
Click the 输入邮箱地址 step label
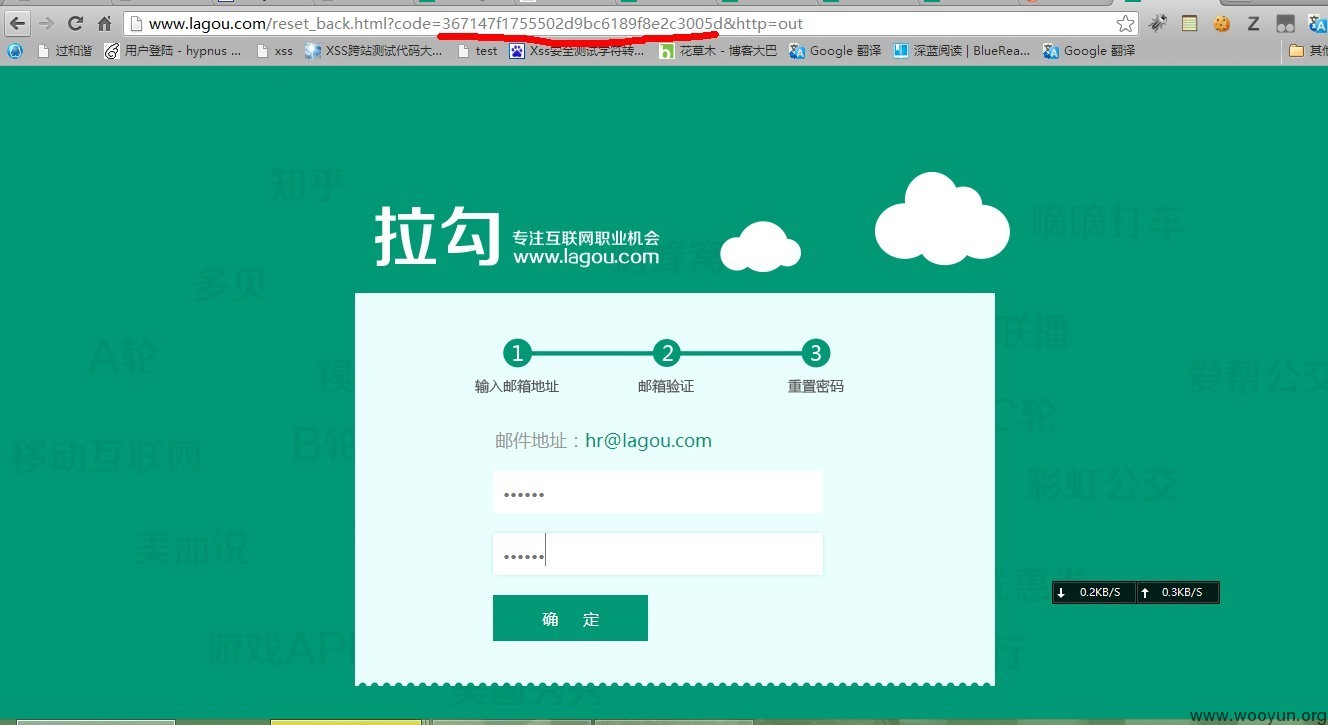pos(517,386)
